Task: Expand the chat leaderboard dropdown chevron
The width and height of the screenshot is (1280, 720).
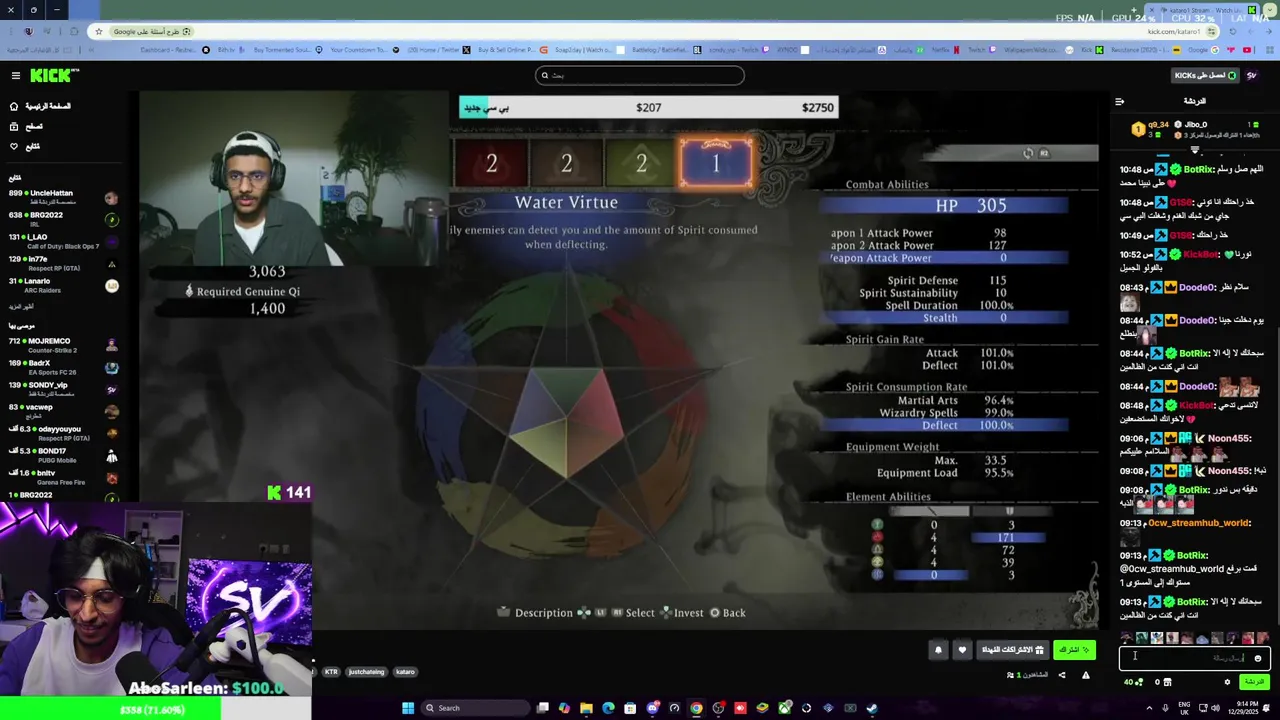Action: tap(1194, 149)
